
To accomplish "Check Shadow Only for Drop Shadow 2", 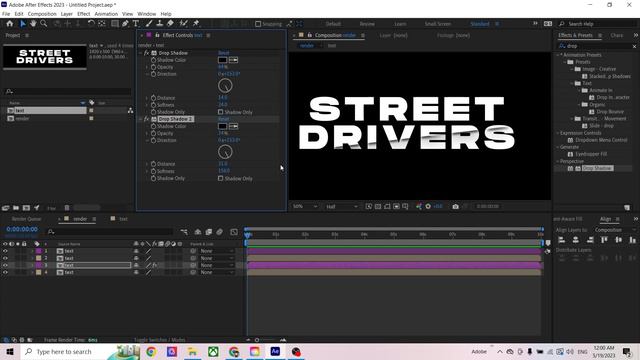I will (x=220, y=178).
